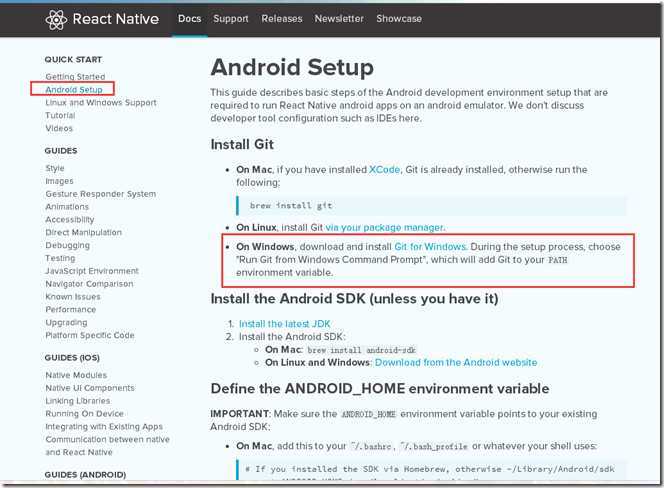Click the PATH inline code text
Viewport: 664px width, 488px height.
pyautogui.click(x=557, y=260)
